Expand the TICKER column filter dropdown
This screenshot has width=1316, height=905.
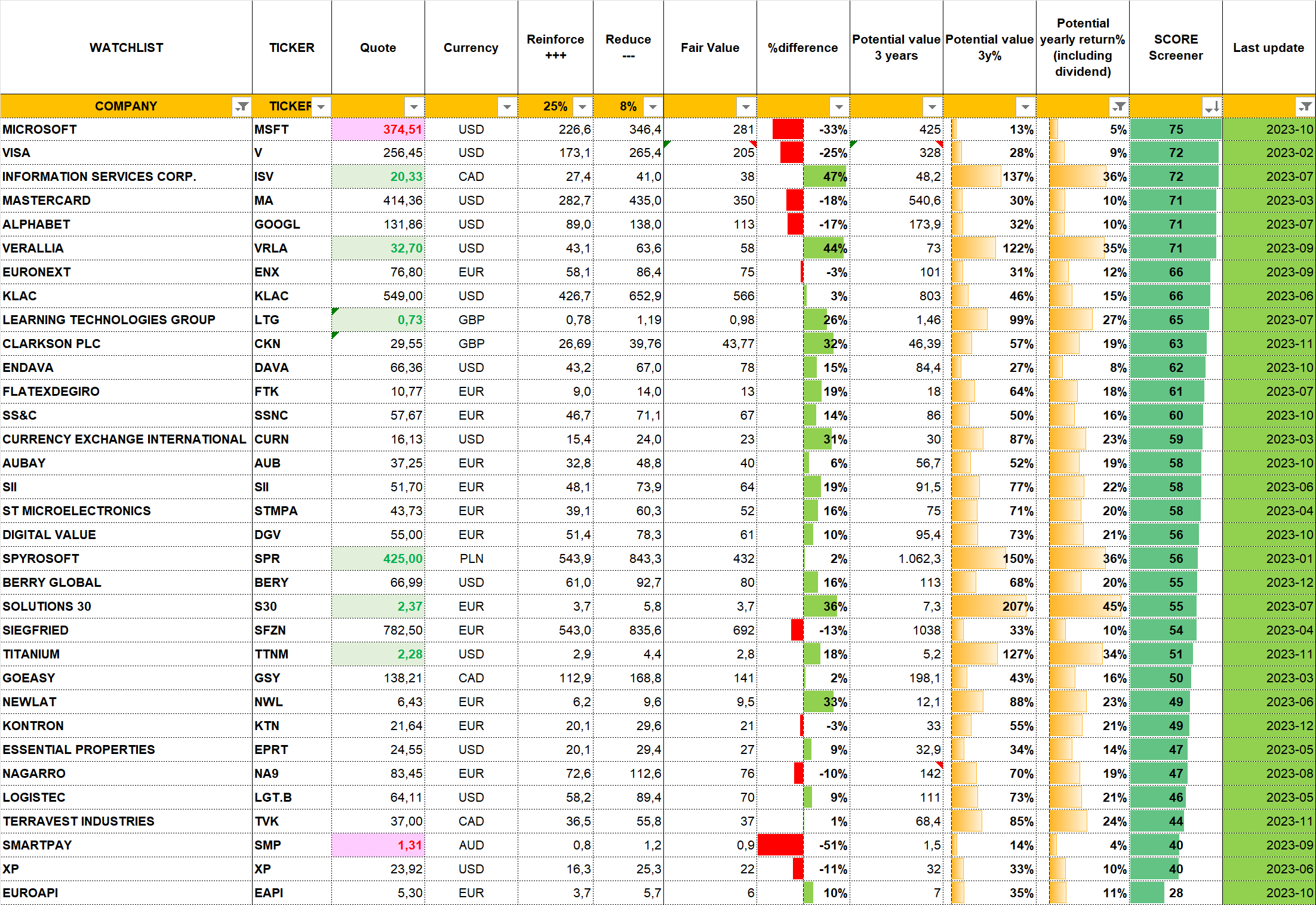[321, 107]
